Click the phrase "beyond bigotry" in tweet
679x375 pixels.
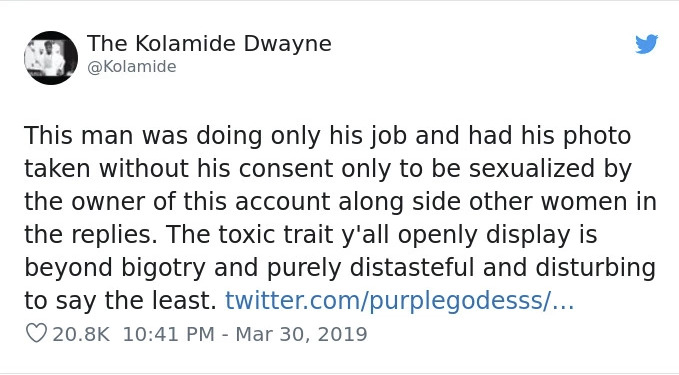point(115,268)
